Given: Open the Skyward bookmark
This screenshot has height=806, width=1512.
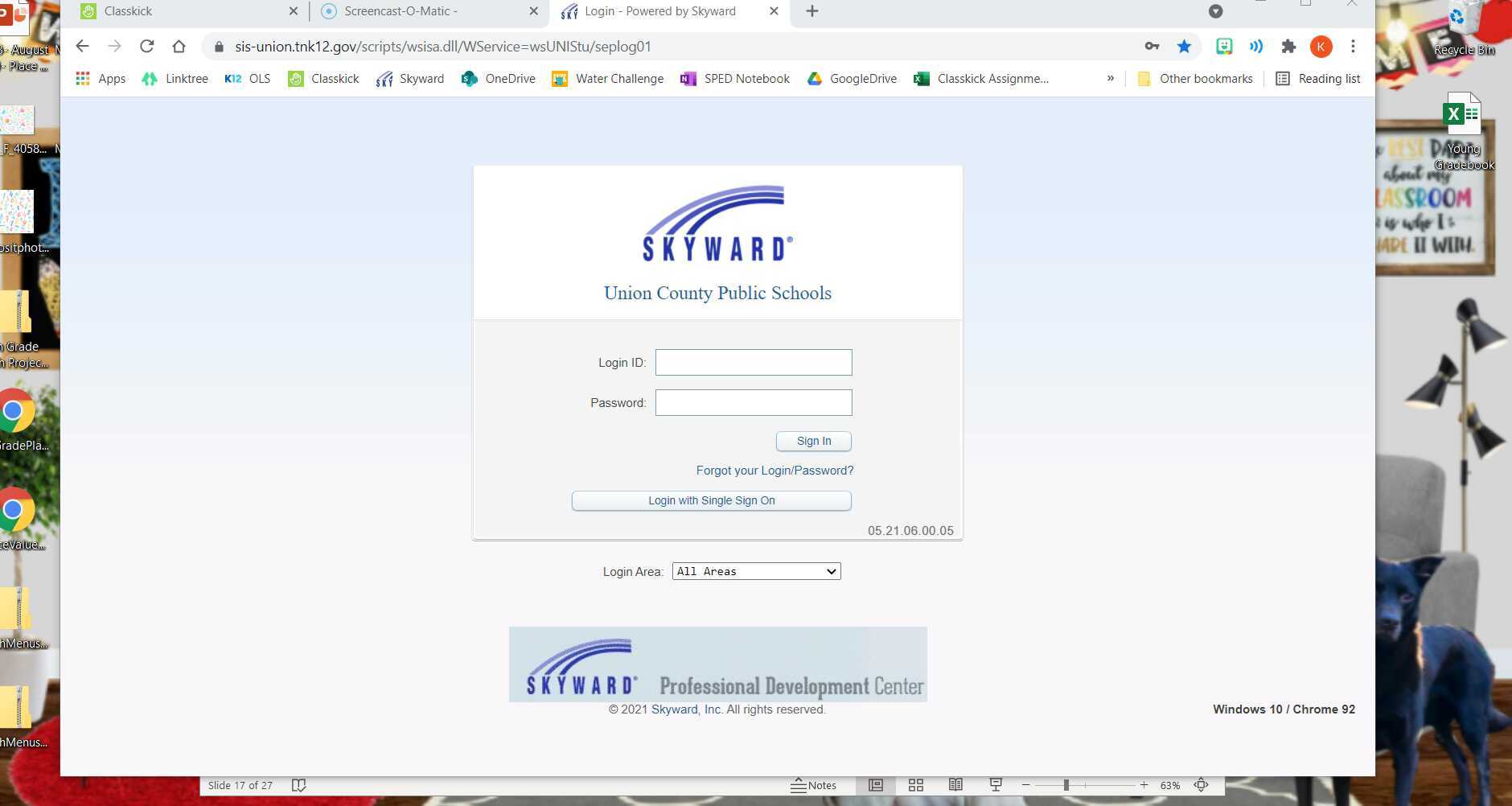Looking at the screenshot, I should (x=410, y=79).
